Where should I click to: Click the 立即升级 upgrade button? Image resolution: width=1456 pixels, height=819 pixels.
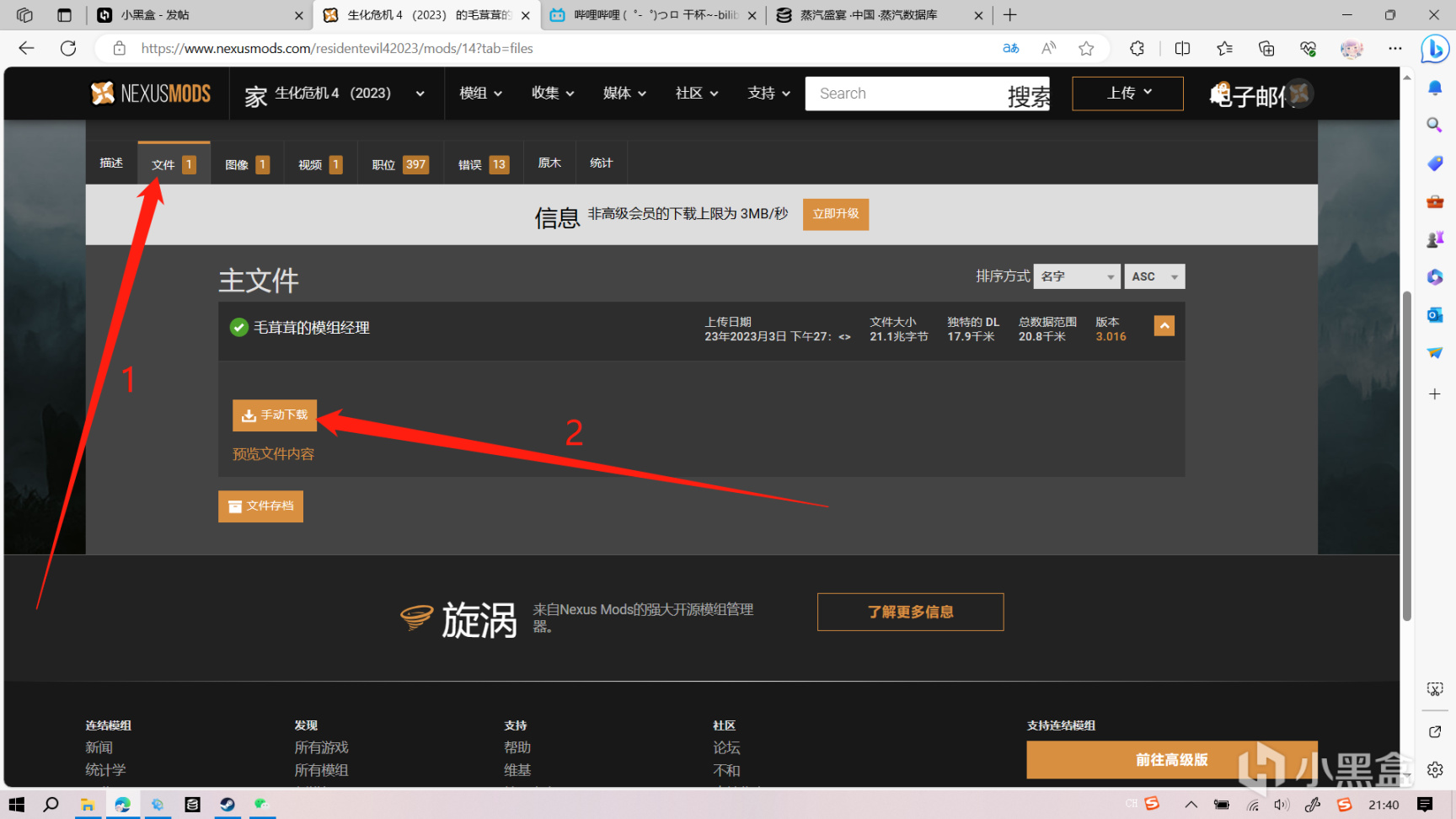(836, 214)
